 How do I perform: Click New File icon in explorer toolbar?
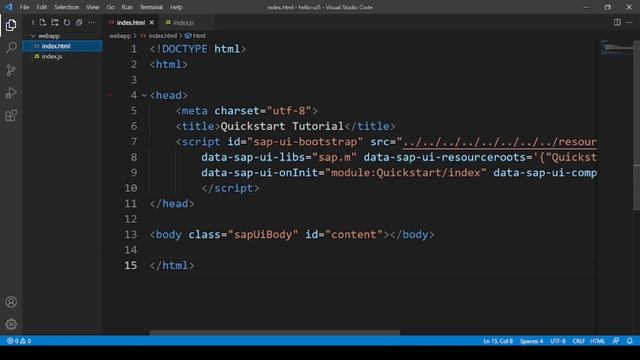point(43,22)
